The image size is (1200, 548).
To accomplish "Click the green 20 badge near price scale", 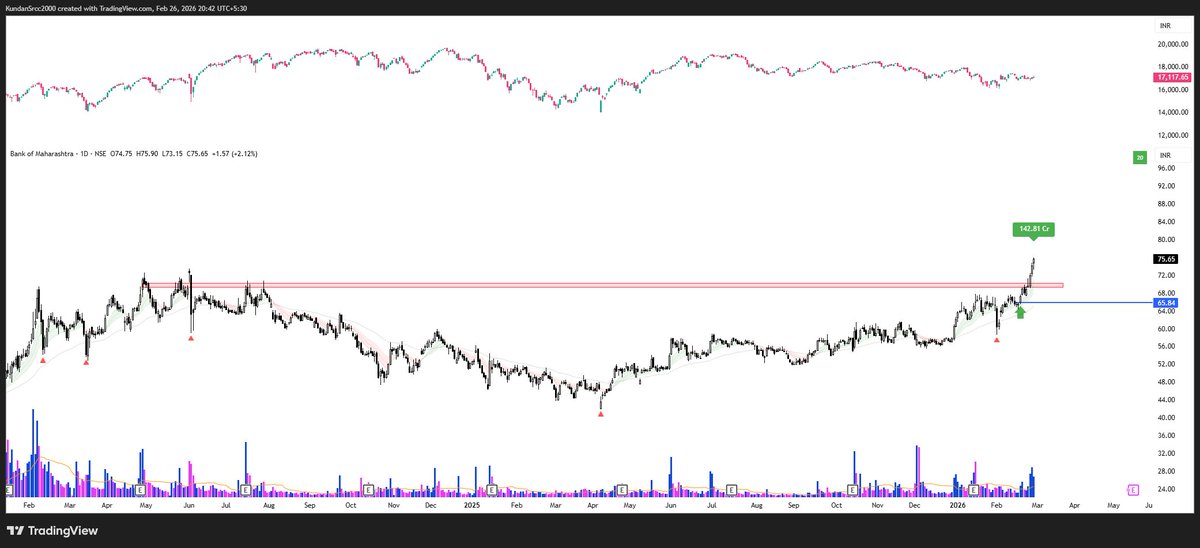I will pyautogui.click(x=1139, y=158).
